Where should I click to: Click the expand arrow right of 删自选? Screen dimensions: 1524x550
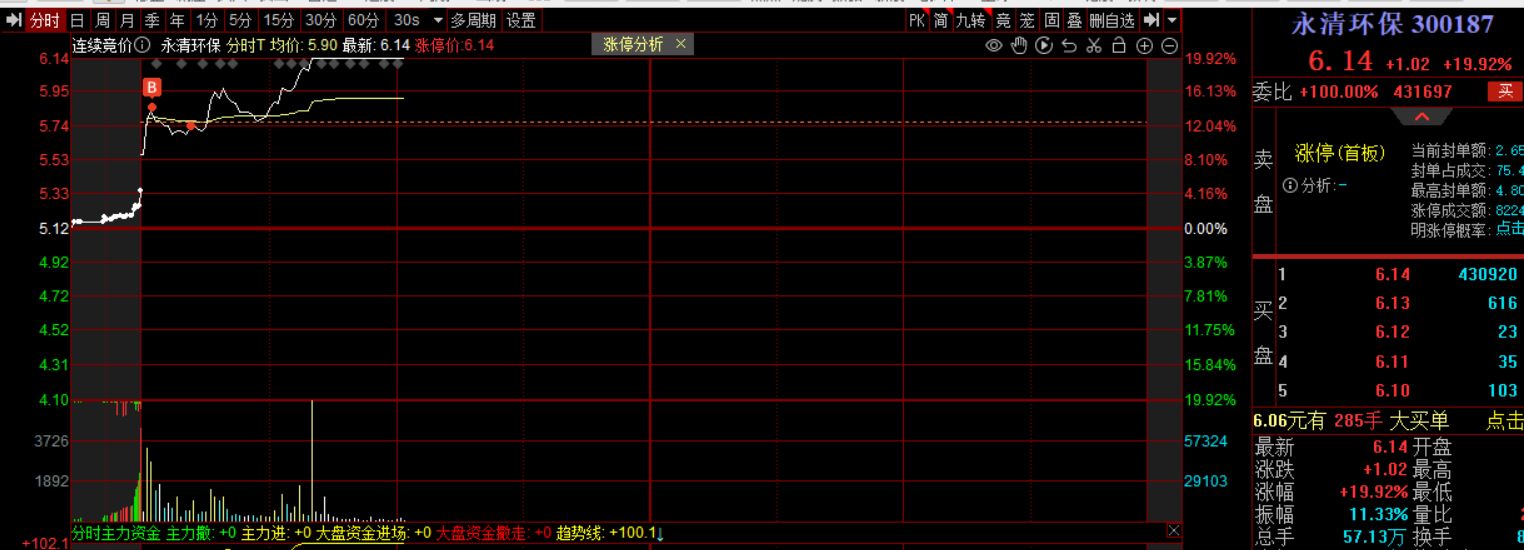(x=1151, y=20)
